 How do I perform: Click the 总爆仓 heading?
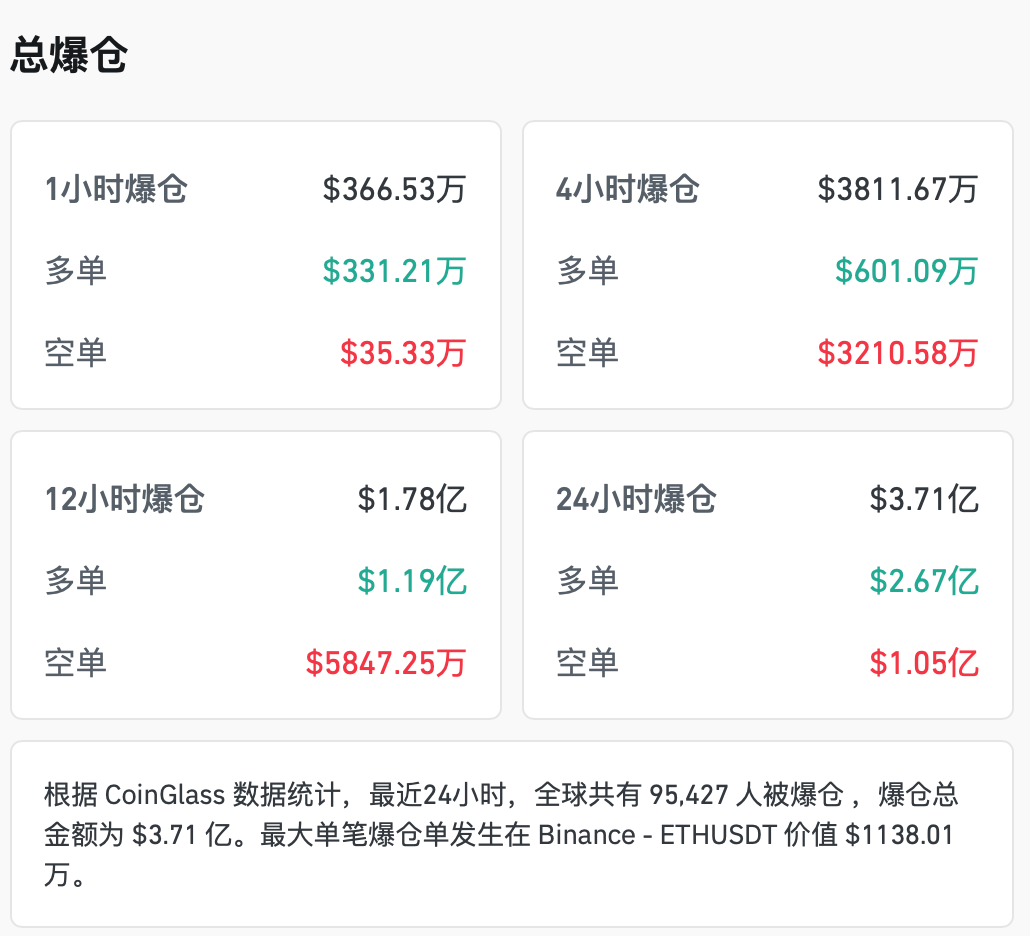(x=69, y=55)
